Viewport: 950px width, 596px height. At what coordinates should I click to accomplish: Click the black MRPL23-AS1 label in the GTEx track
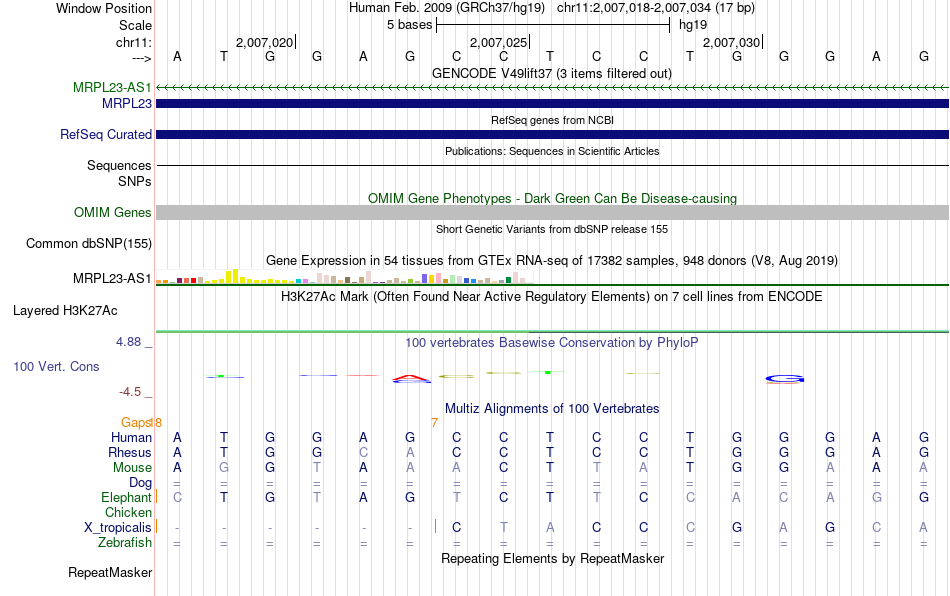point(112,279)
